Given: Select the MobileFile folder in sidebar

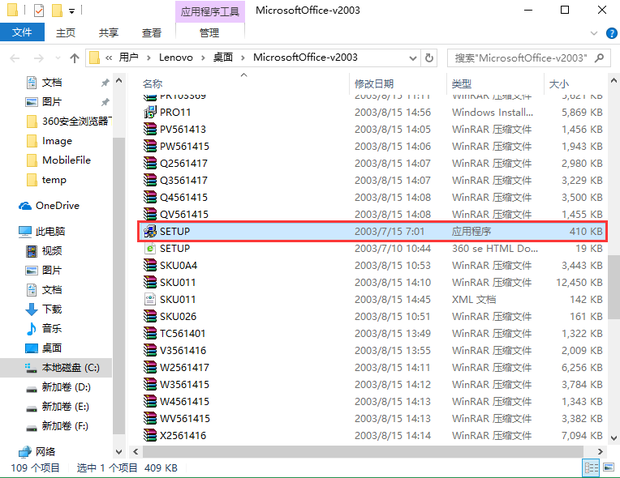Looking at the screenshot, I should pos(59,160).
